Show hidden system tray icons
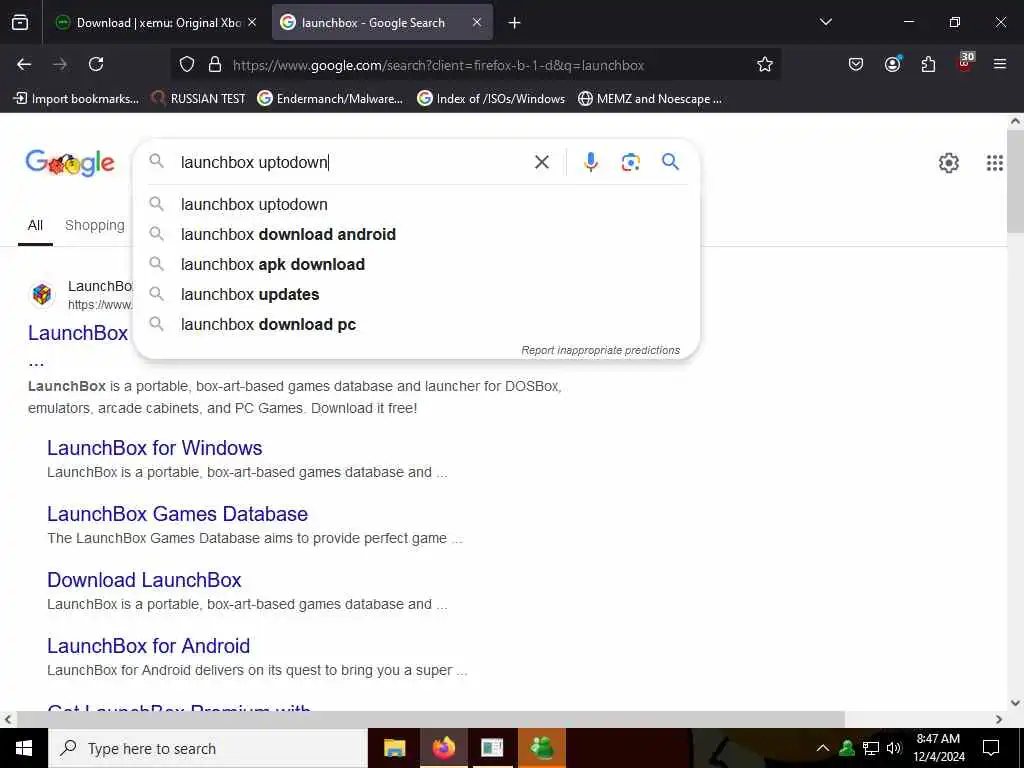Image resolution: width=1024 pixels, height=768 pixels. (823, 748)
